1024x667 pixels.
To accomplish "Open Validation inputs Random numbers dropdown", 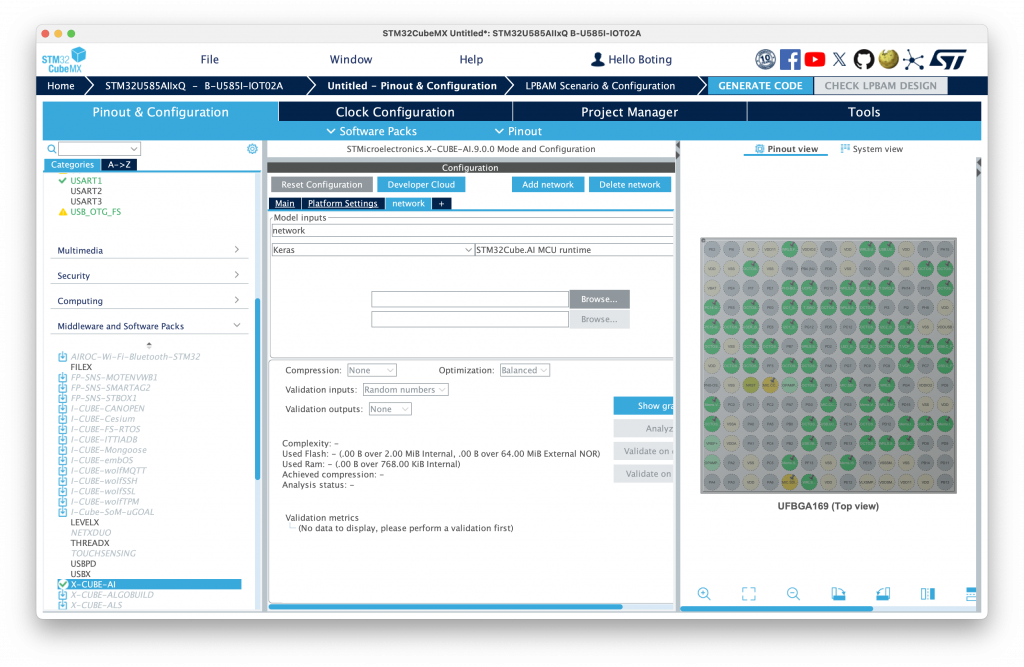I will tap(406, 390).
